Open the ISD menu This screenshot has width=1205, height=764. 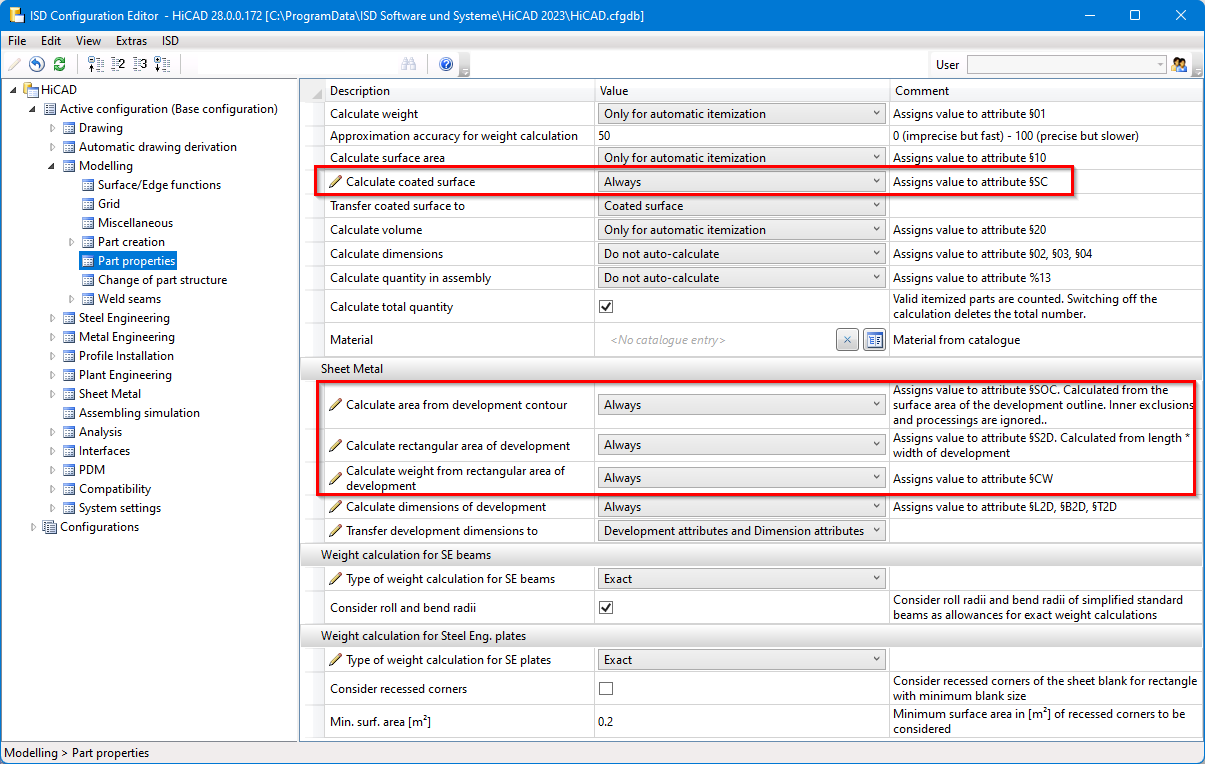[x=170, y=41]
